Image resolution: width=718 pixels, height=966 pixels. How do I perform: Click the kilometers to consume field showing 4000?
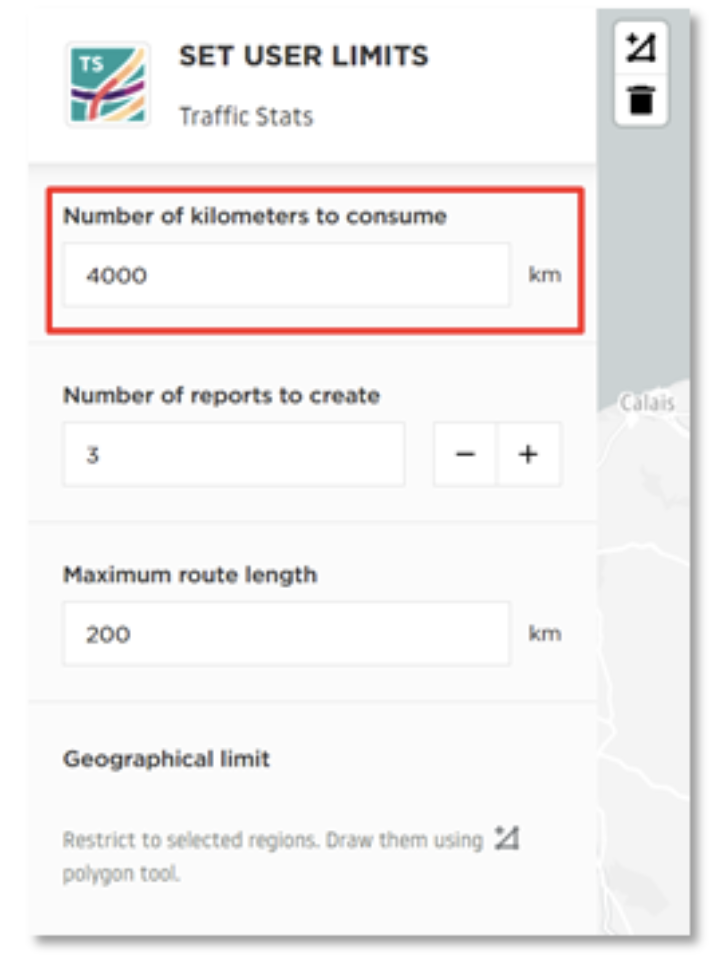(x=287, y=275)
